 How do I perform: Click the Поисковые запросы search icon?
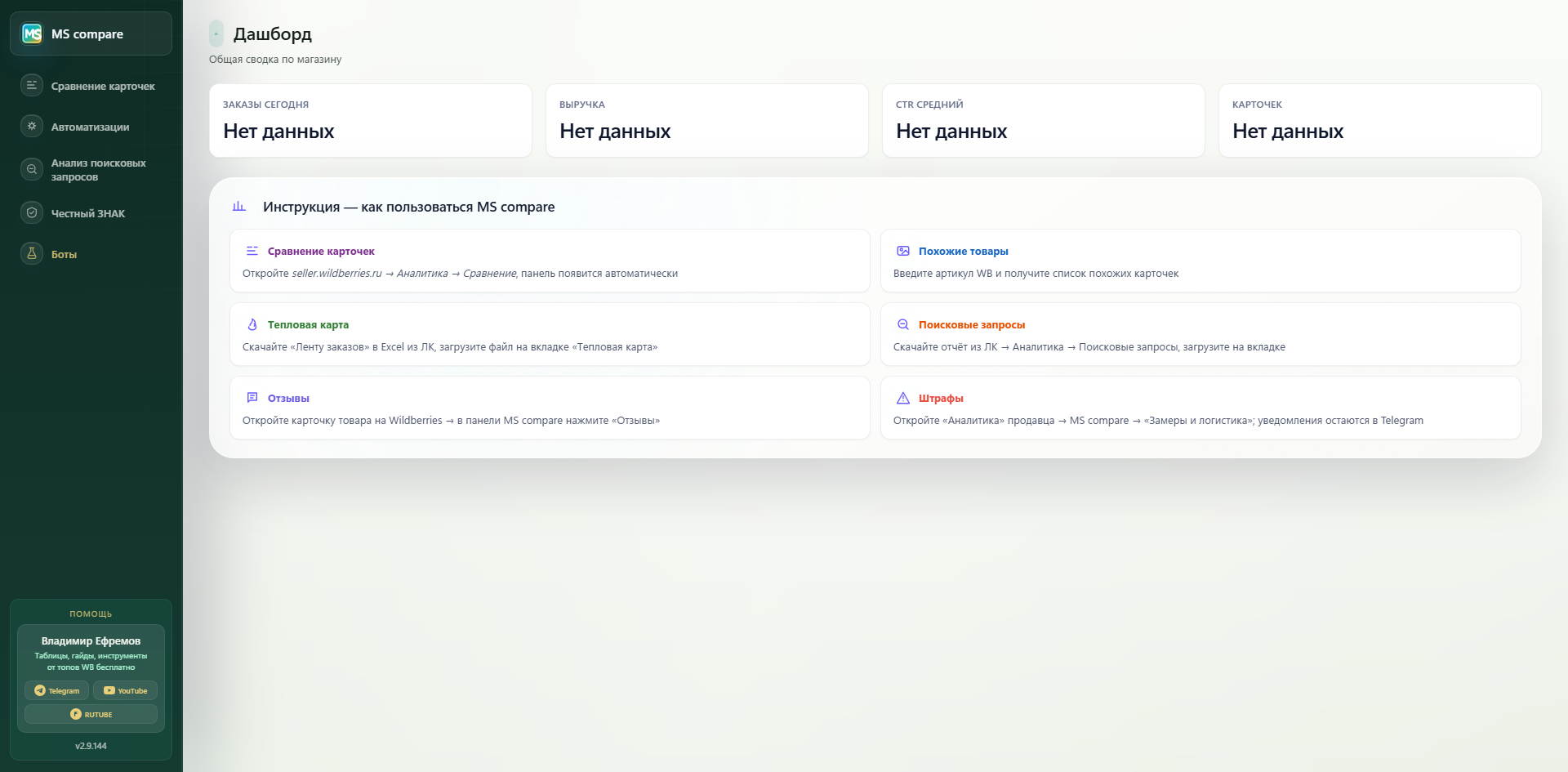coord(903,324)
